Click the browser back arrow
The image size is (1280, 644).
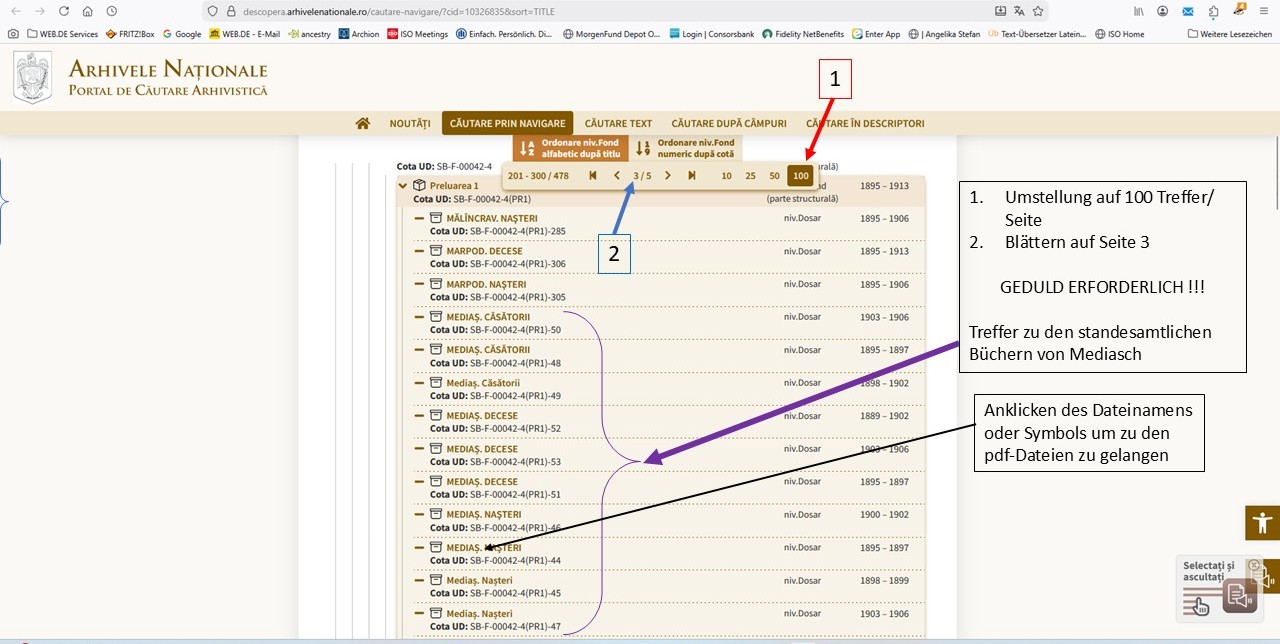click(15, 11)
